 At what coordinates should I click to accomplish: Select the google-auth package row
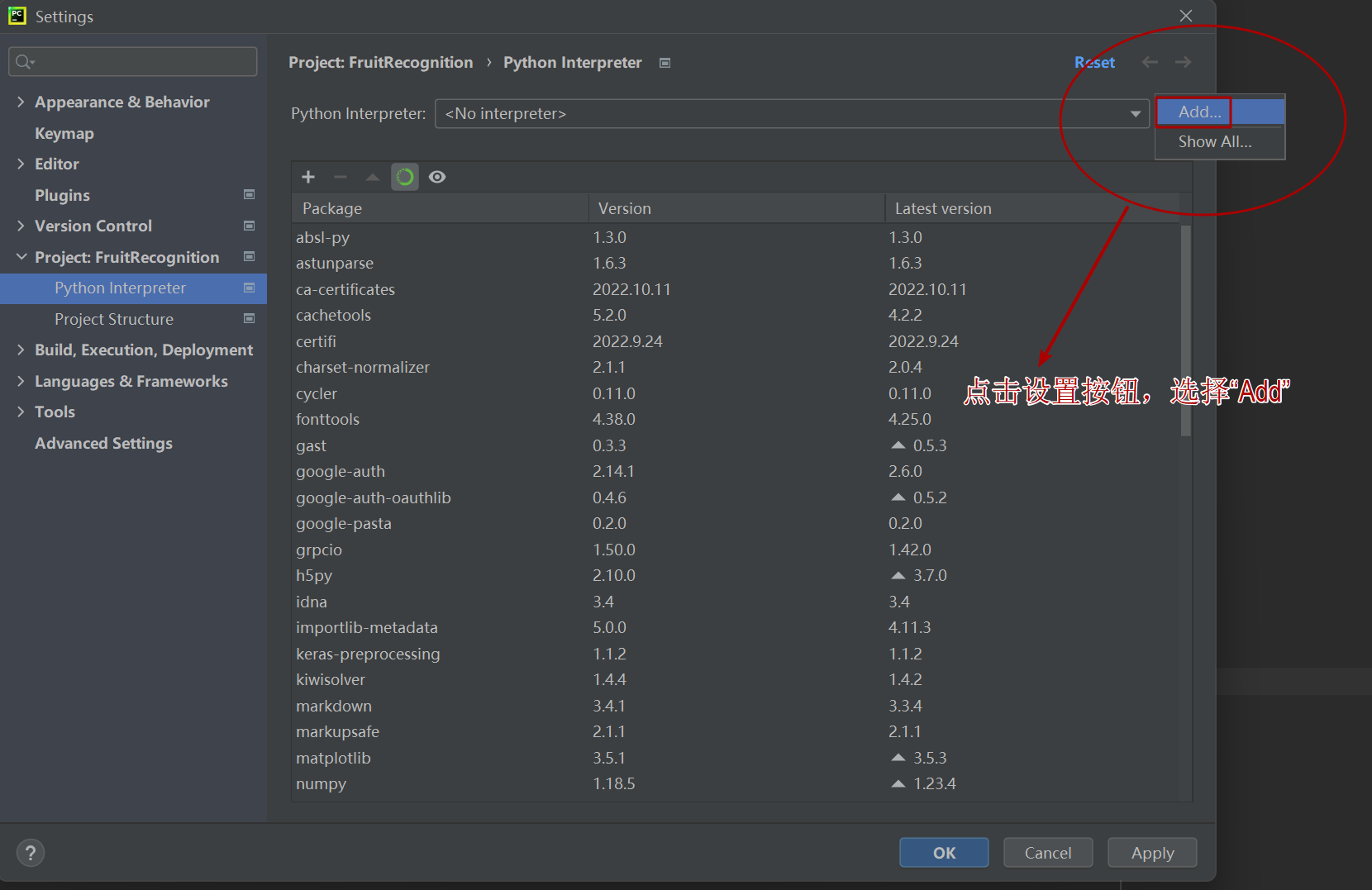coord(736,471)
